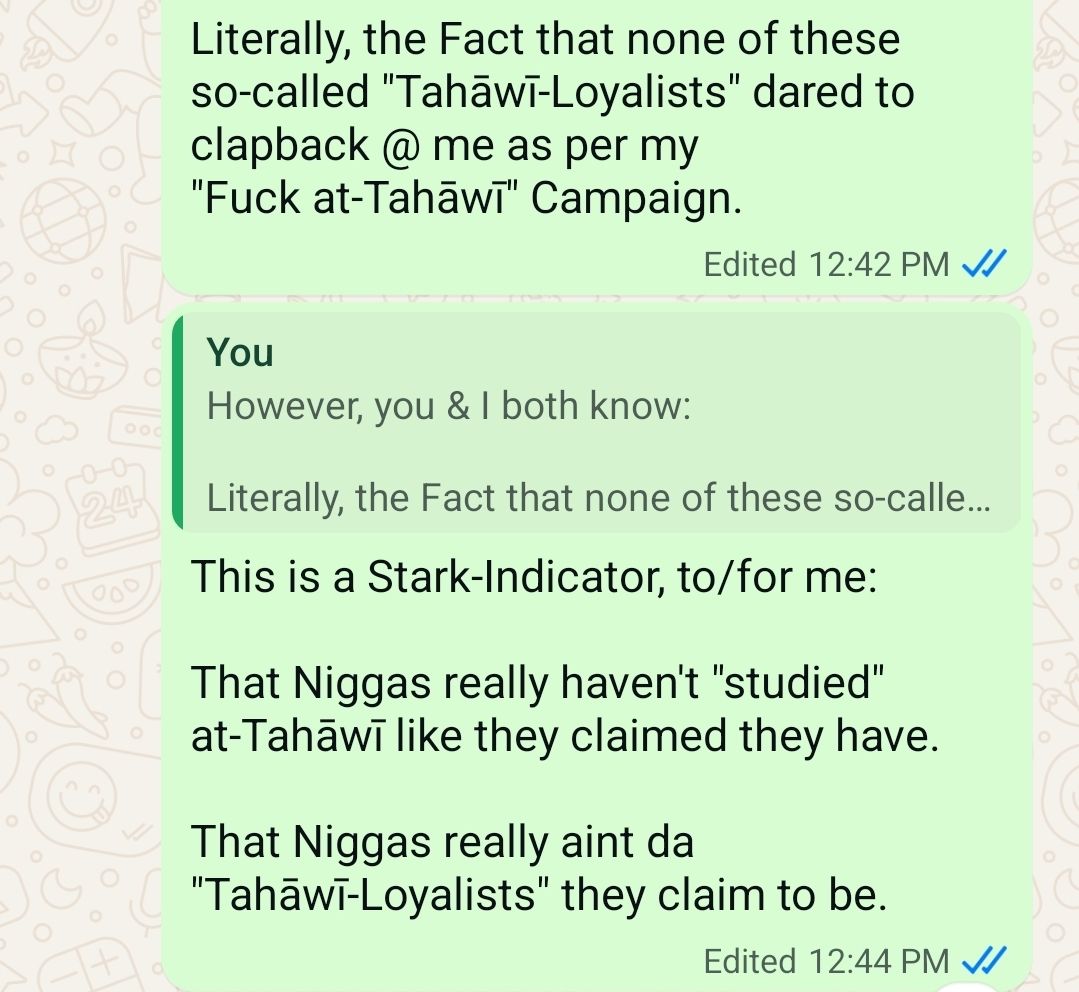1079x992 pixels.
Task: Tap the blue read-receipt checkmarks at 12:44 PM
Action: pos(984,960)
